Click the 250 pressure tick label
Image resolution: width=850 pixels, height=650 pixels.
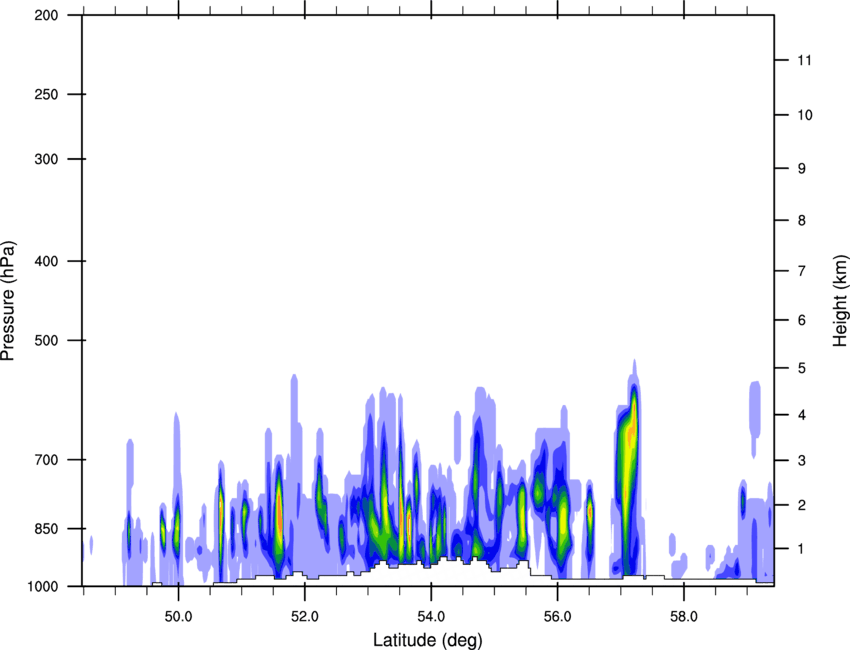tap(46, 94)
